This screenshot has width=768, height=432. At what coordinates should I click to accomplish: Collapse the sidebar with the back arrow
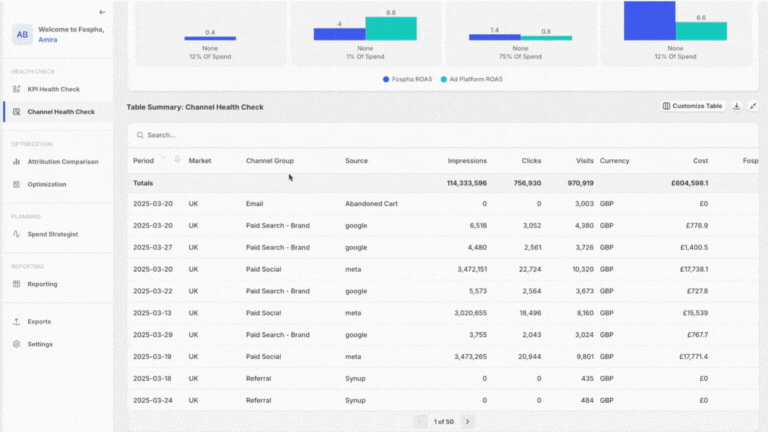[102, 12]
